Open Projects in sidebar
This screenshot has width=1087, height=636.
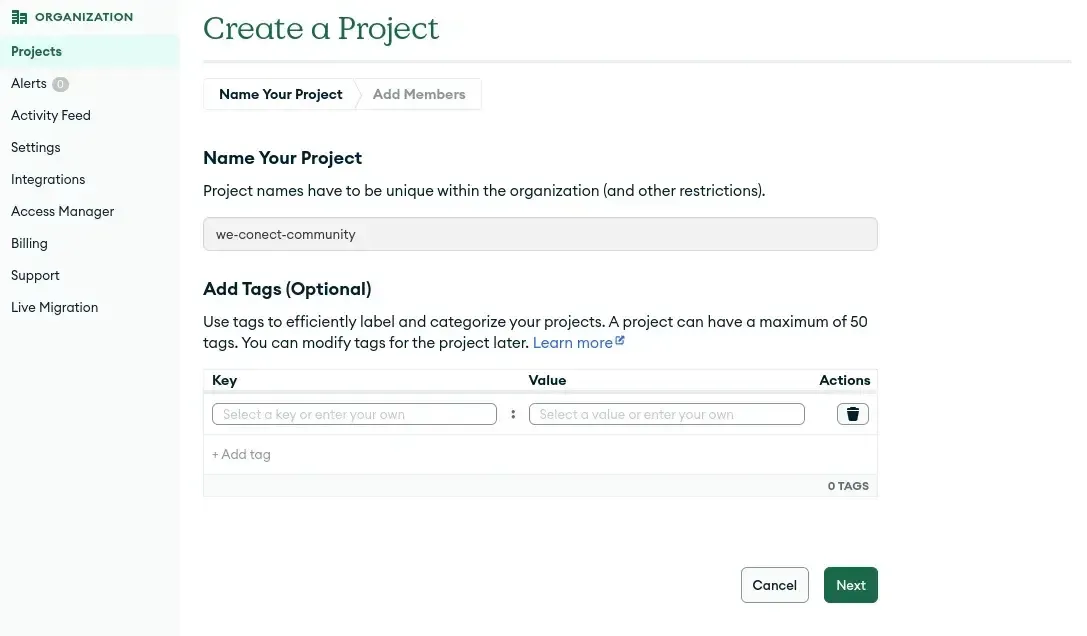[36, 51]
